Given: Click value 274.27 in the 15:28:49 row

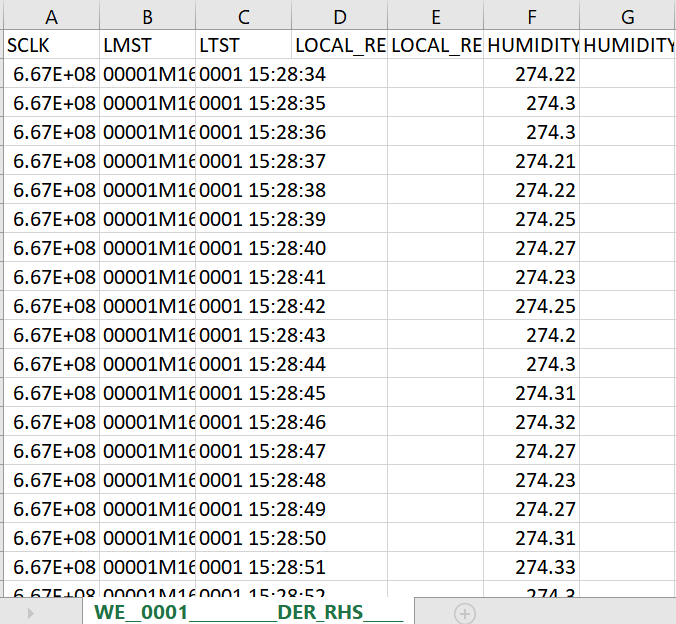Looking at the screenshot, I should click(532, 509).
